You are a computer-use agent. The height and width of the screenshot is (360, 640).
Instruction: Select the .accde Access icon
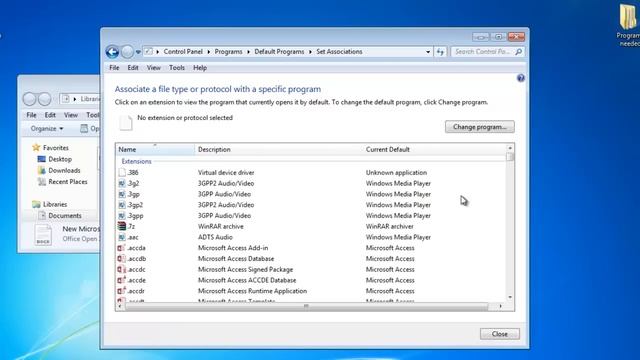click(x=122, y=280)
